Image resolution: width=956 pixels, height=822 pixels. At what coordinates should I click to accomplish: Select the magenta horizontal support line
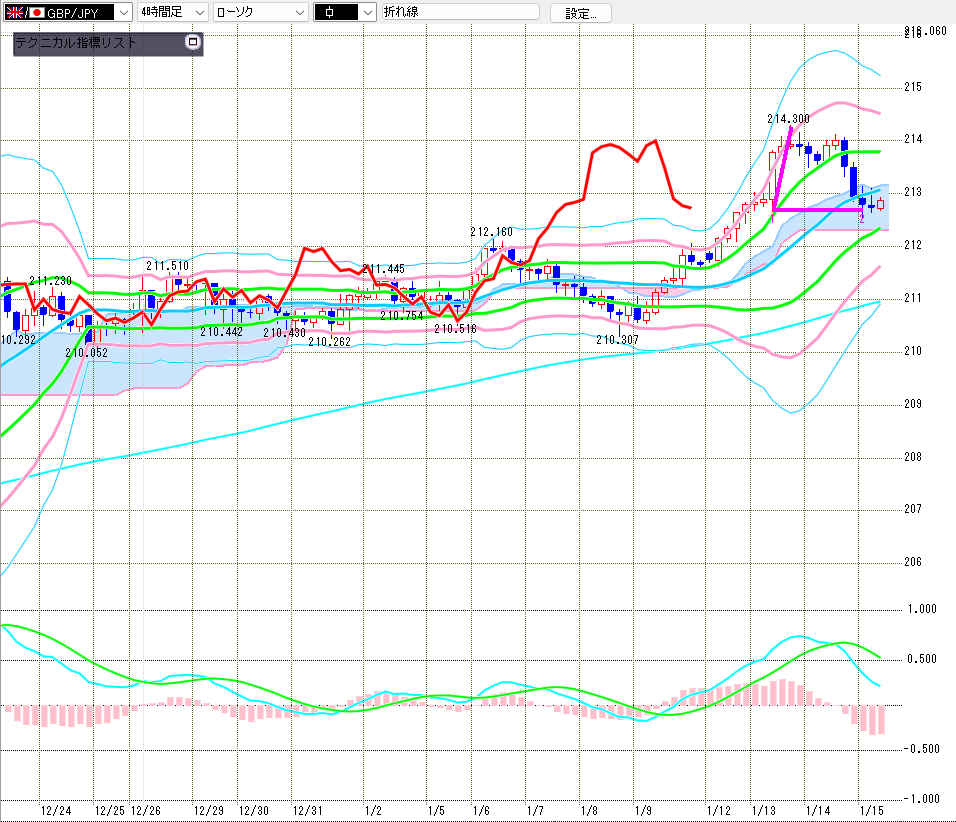(x=818, y=210)
